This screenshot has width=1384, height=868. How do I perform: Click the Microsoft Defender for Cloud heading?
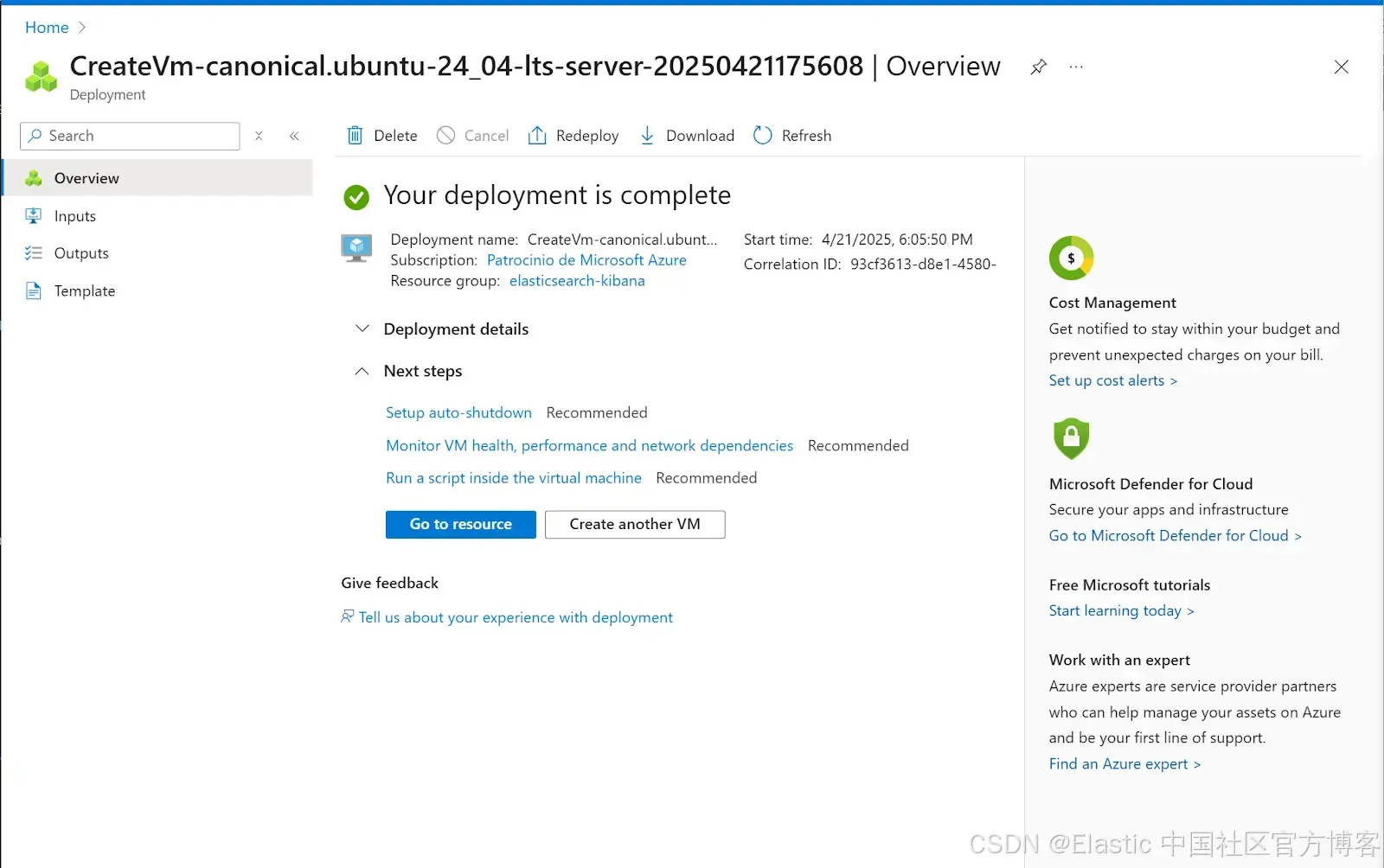pyautogui.click(x=1150, y=484)
